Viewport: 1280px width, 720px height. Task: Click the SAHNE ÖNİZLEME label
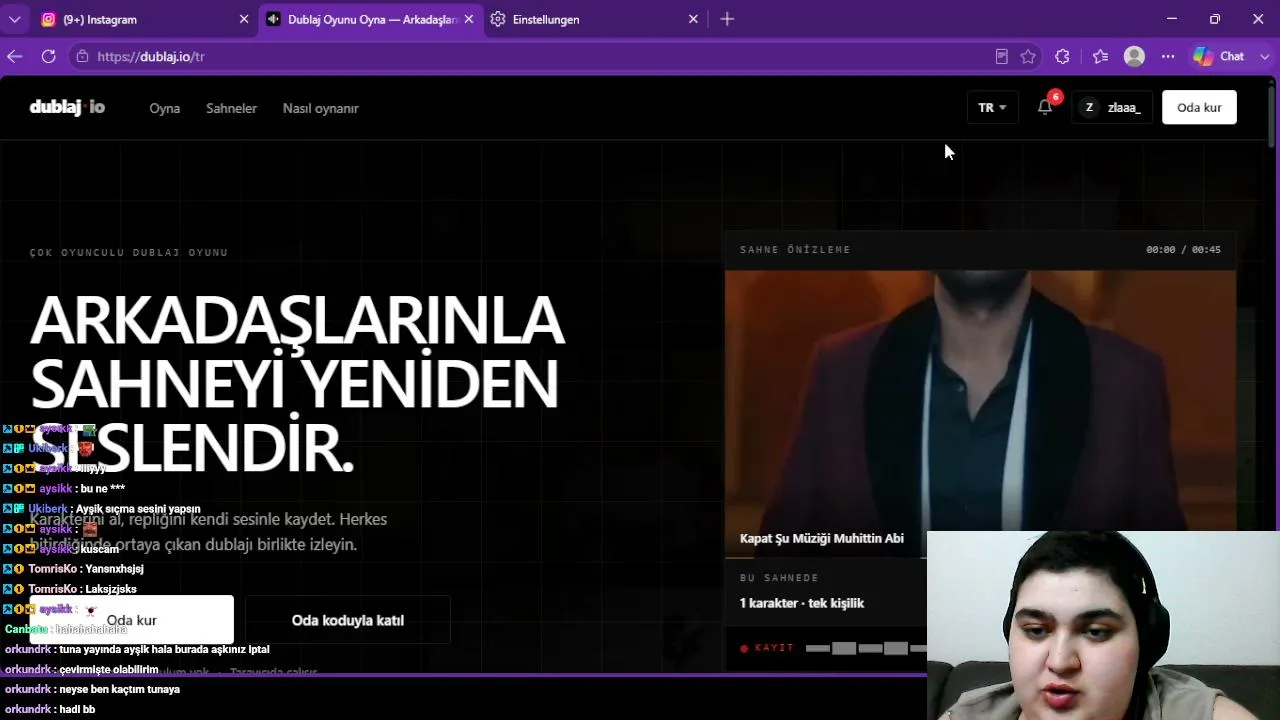tap(795, 250)
